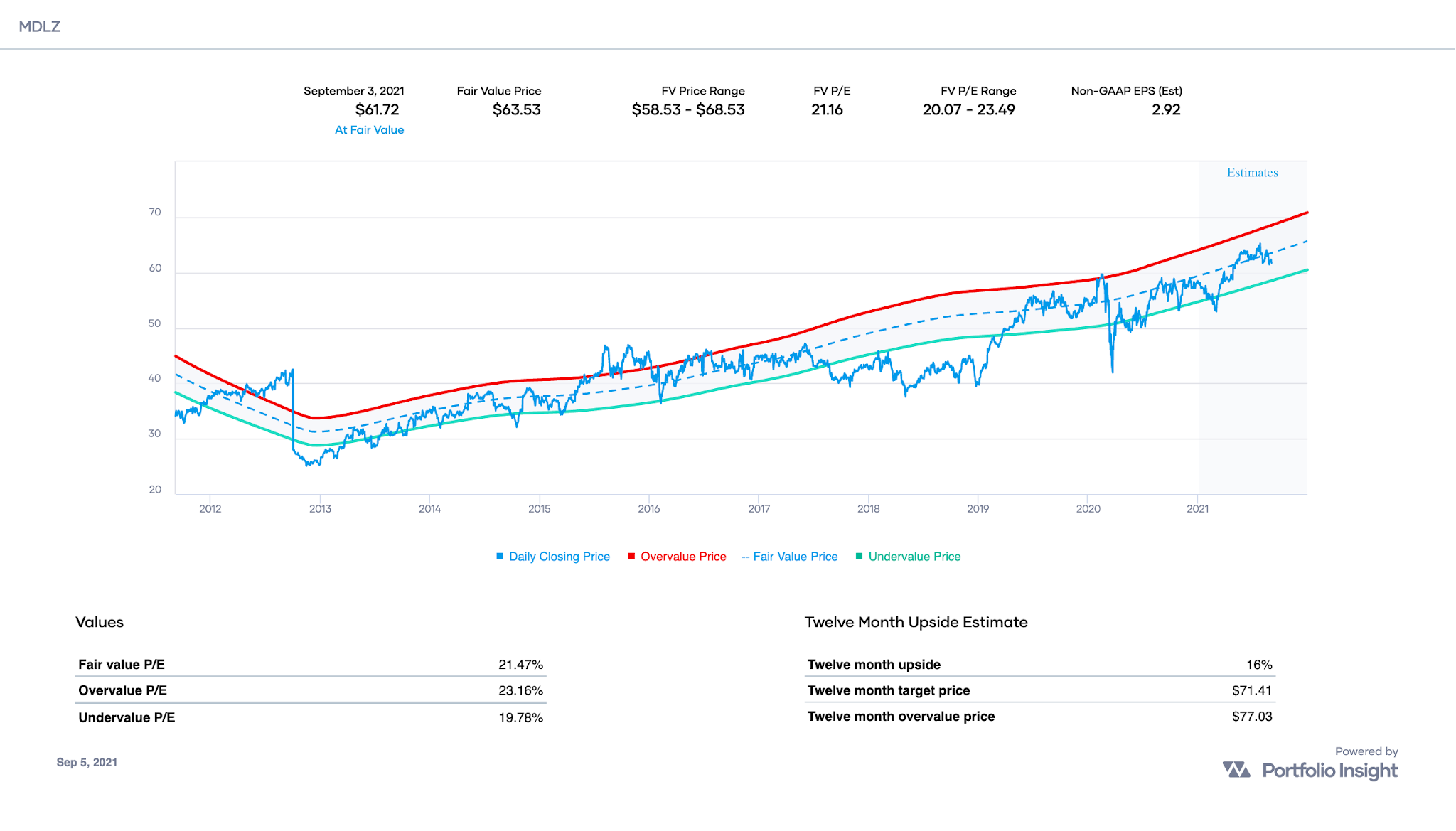Click the red Overvalue Price swatch
The image size is (1456, 831).
pyautogui.click(x=631, y=557)
